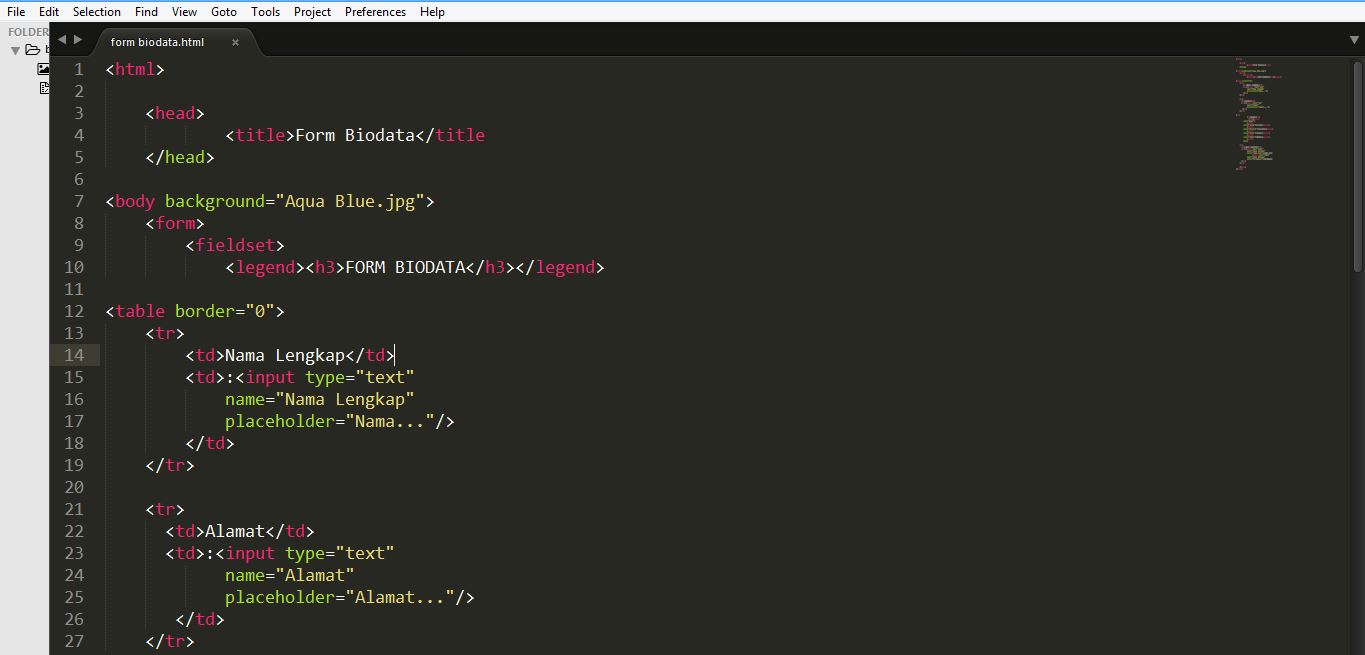
Task: Open the Edit menu
Action: 48,11
